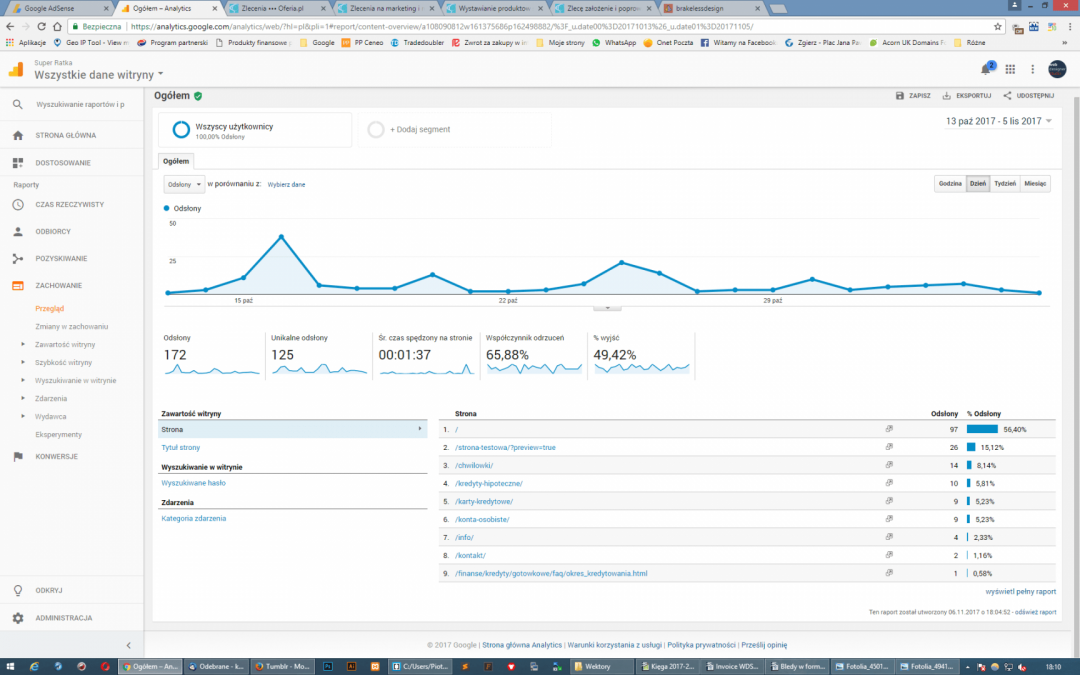Click the wyświetl pełny raport link

click(x=1020, y=591)
